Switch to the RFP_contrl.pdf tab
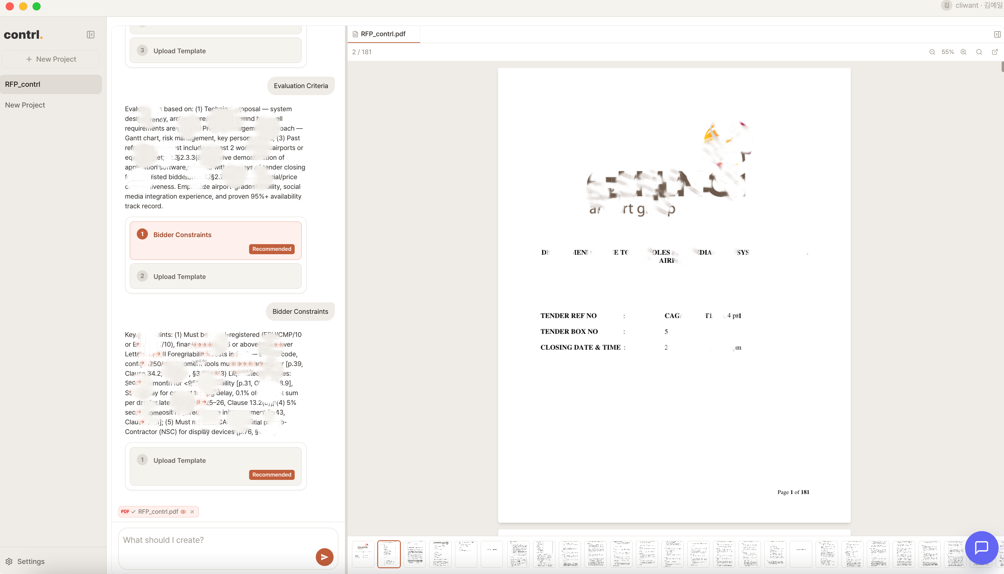The image size is (1004, 574). click(x=383, y=34)
